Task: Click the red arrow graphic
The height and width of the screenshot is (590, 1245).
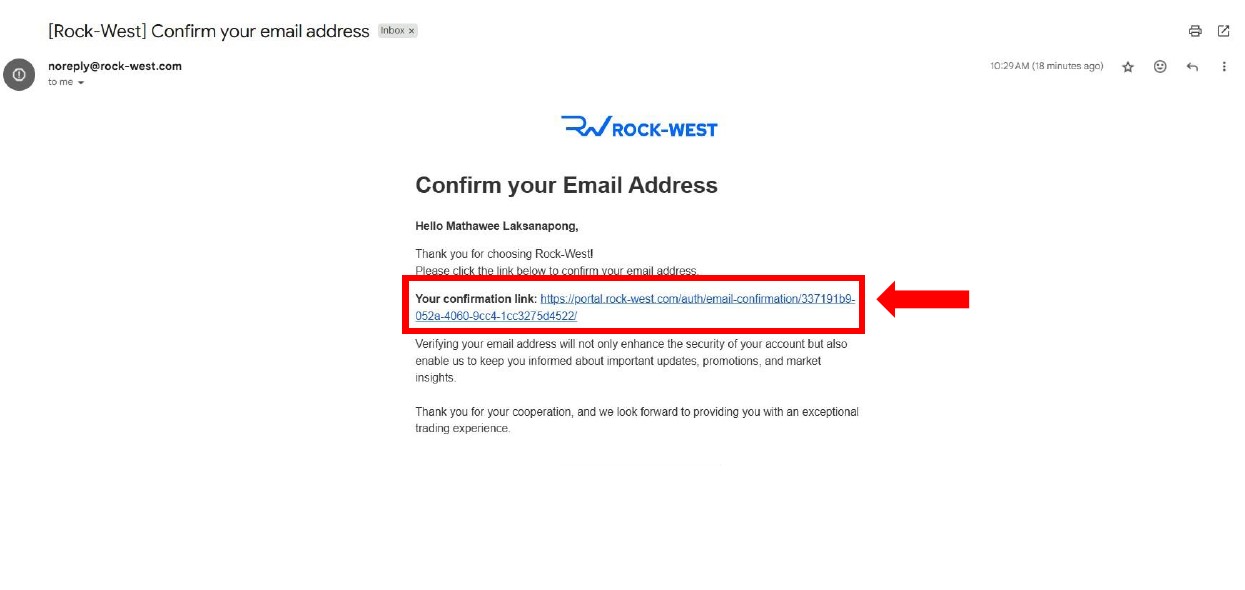Action: pyautogui.click(x=923, y=299)
